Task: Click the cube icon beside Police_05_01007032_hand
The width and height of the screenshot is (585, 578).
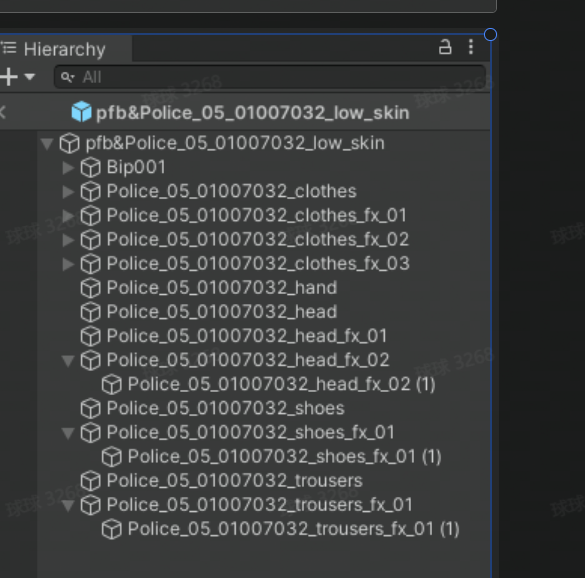Action: (91, 288)
